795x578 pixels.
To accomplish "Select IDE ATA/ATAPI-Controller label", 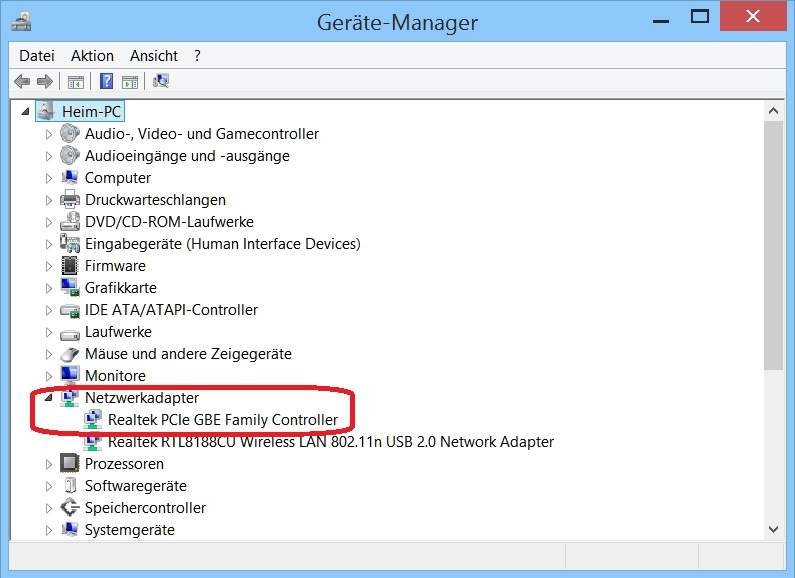I will click(x=171, y=310).
